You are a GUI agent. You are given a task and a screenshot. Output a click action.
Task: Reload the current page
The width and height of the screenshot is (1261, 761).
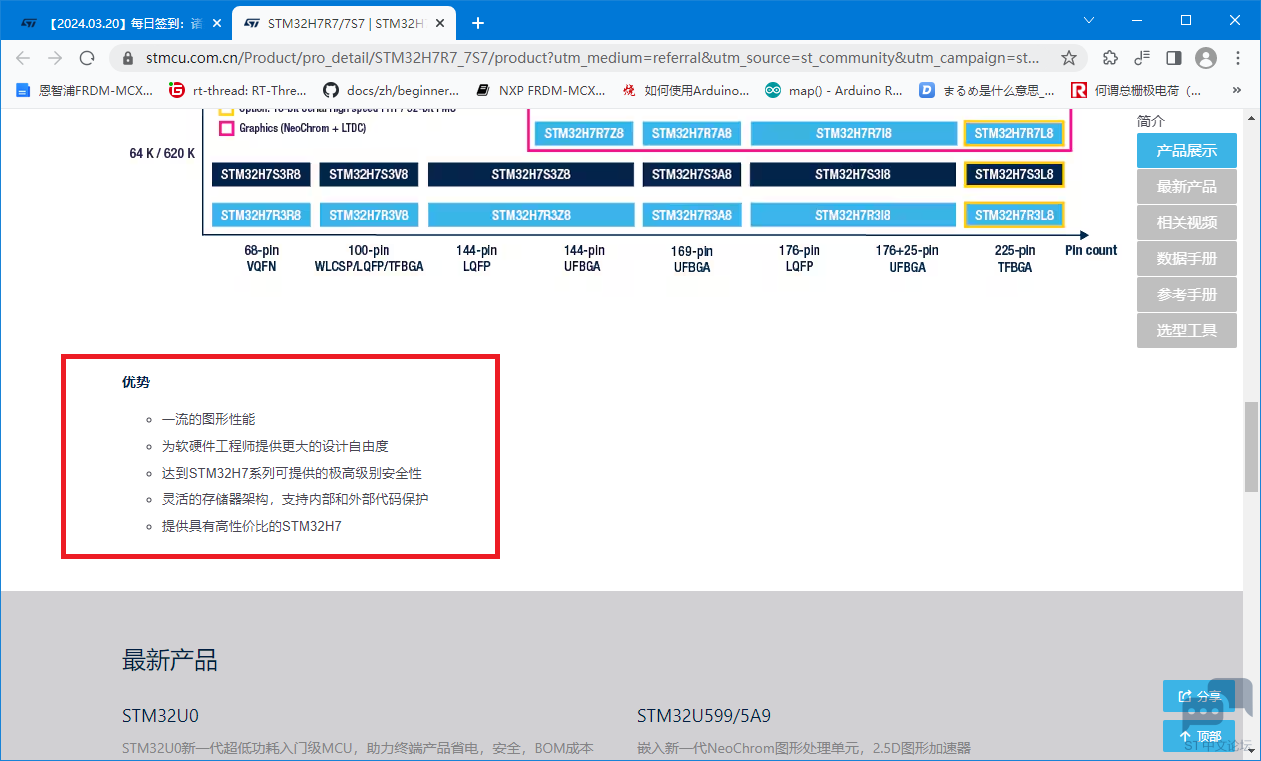pyautogui.click(x=87, y=58)
